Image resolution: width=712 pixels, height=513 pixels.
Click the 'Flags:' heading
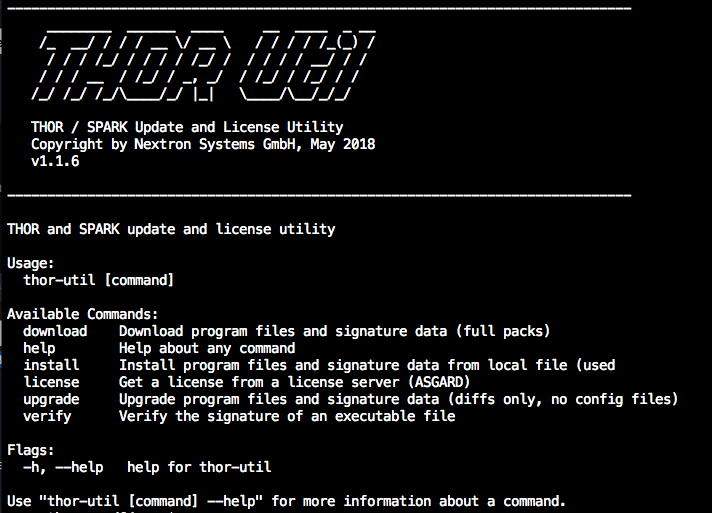point(31,450)
